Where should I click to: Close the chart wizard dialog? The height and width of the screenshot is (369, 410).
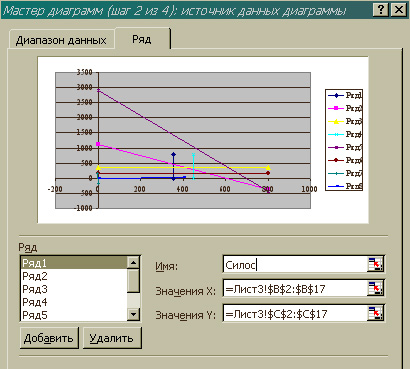399,10
